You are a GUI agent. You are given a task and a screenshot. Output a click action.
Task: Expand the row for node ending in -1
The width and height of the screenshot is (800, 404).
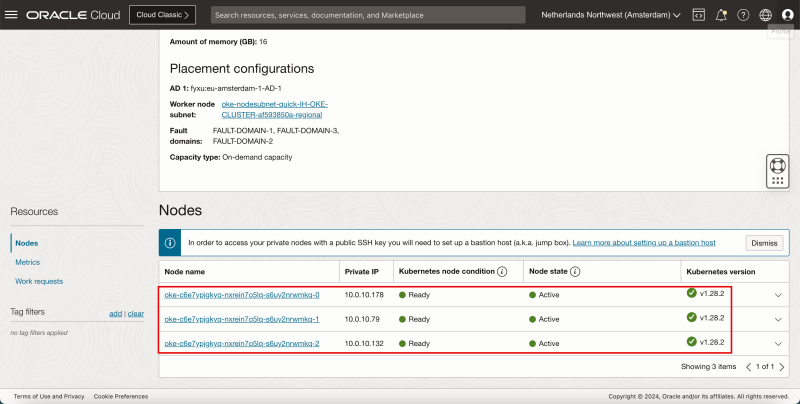[x=778, y=319]
